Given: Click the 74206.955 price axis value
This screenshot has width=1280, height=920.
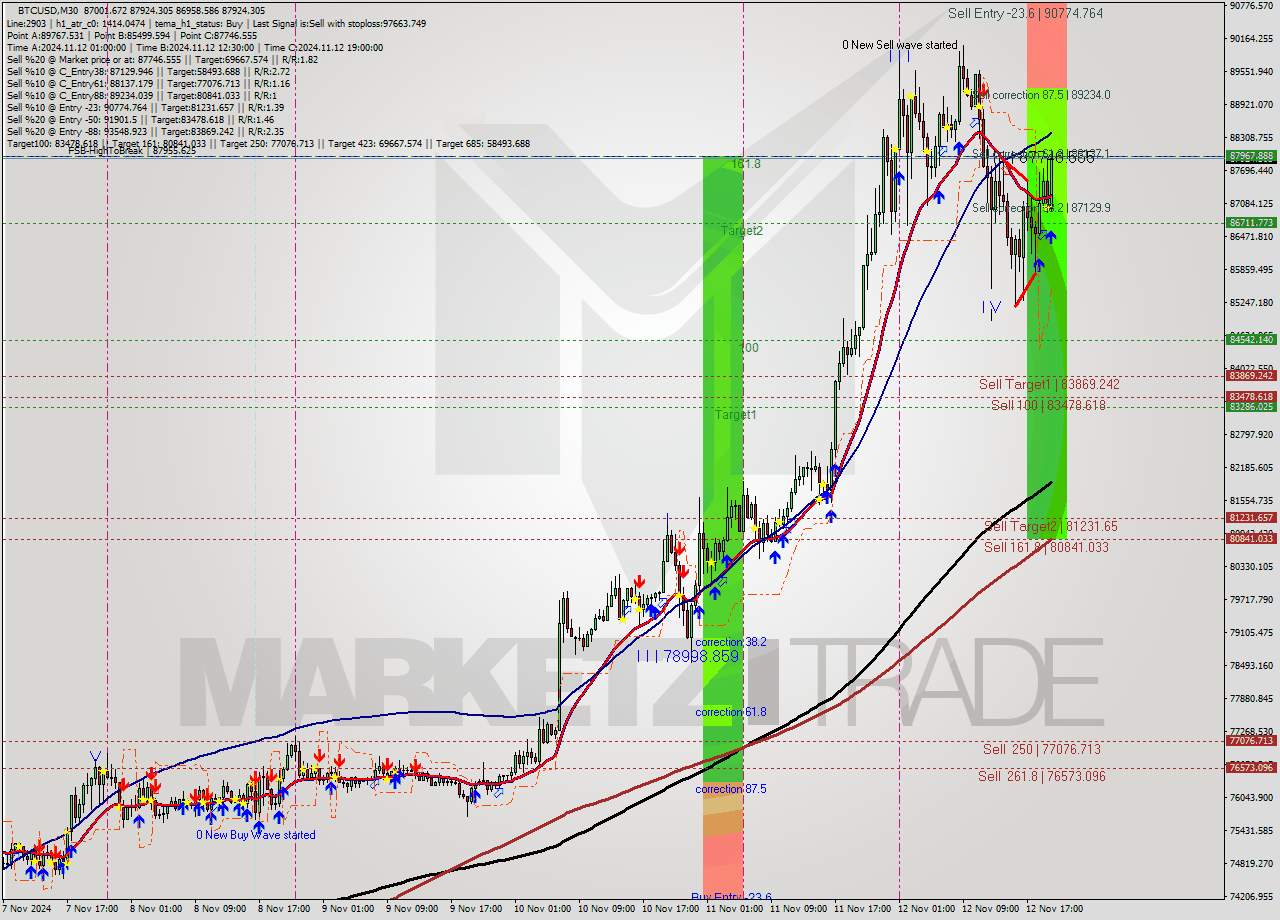Looking at the screenshot, I should tap(1251, 897).
